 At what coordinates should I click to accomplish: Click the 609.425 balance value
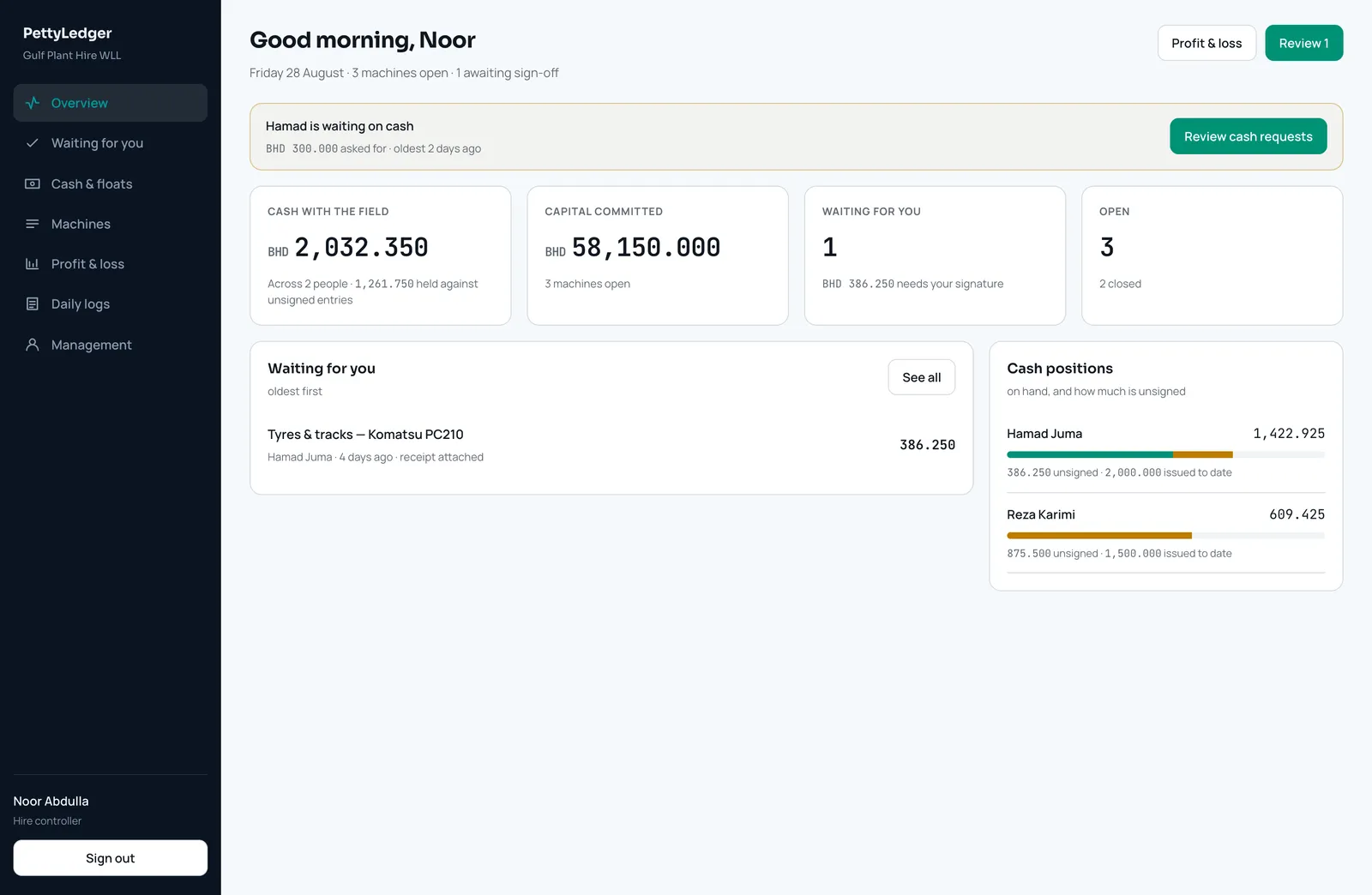click(1297, 514)
